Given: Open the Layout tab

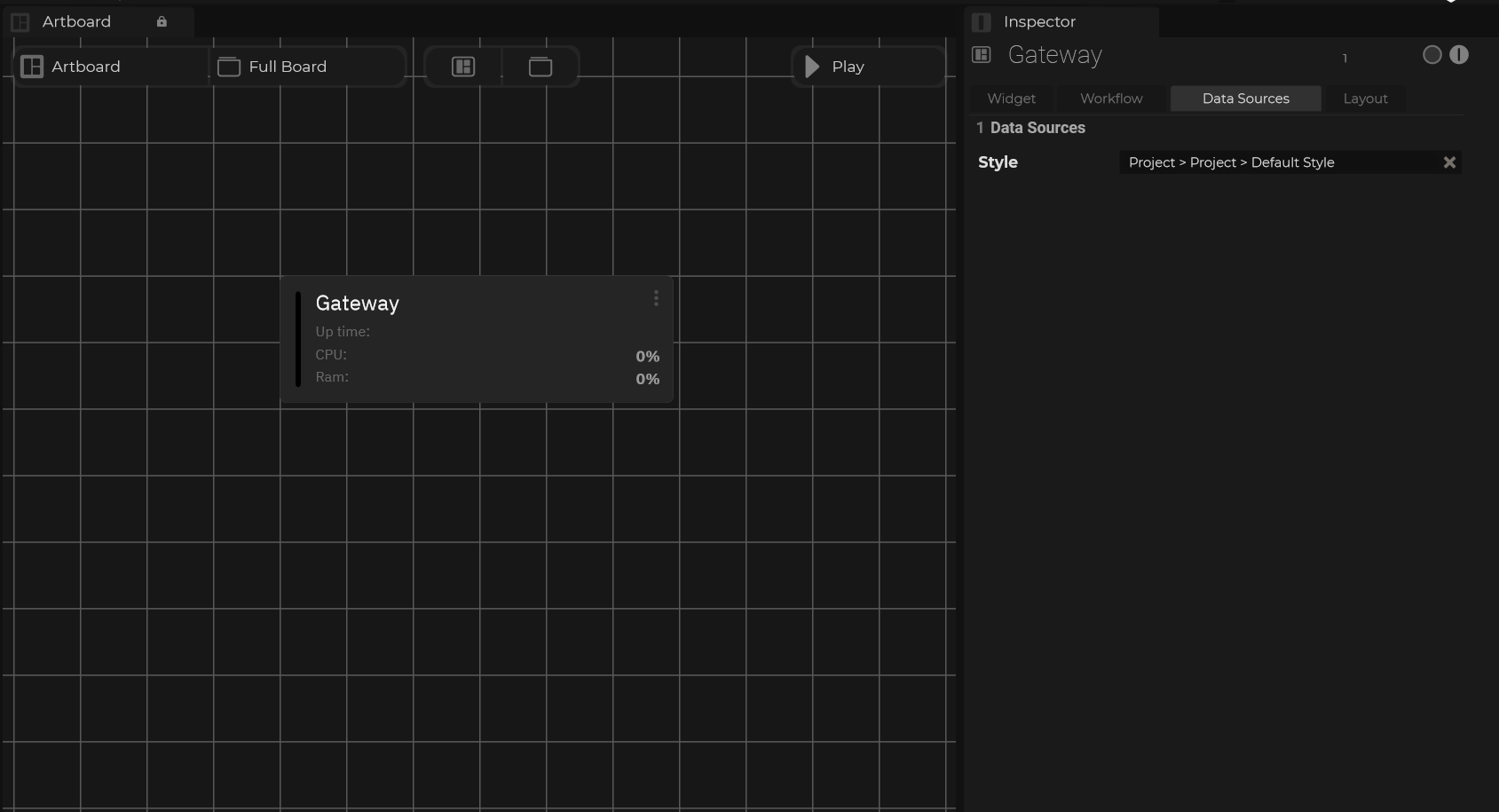Looking at the screenshot, I should click(1365, 99).
